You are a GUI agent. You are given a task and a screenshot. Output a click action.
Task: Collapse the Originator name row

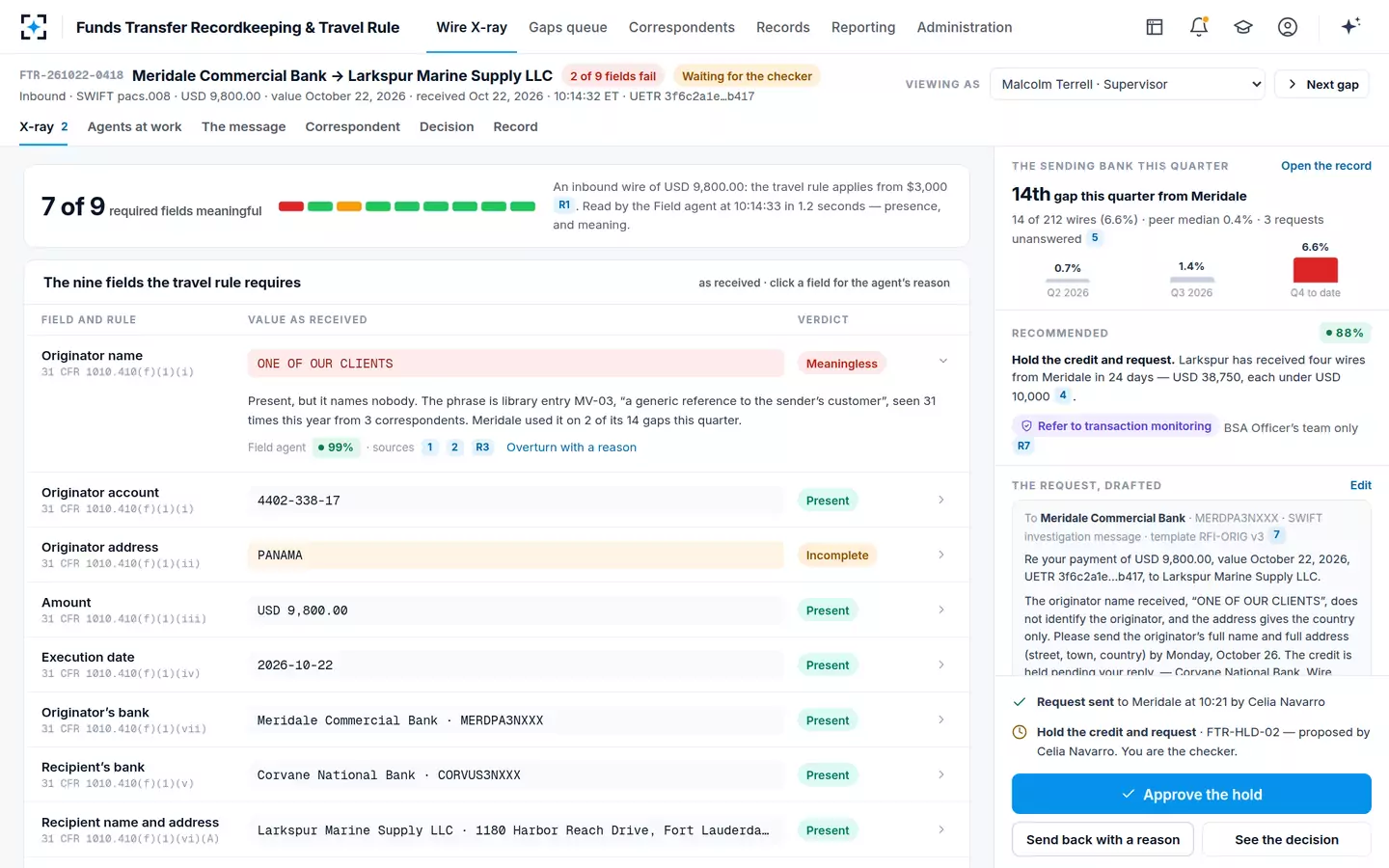[x=942, y=362]
